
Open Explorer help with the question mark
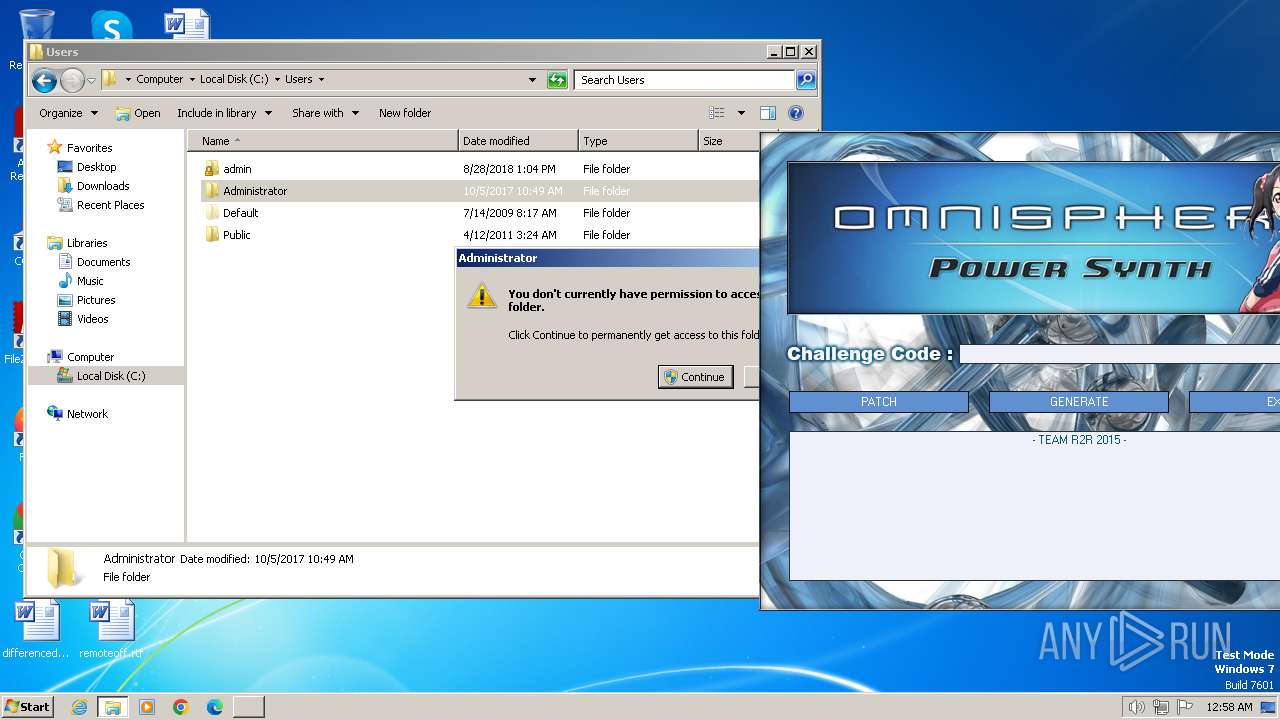[796, 113]
